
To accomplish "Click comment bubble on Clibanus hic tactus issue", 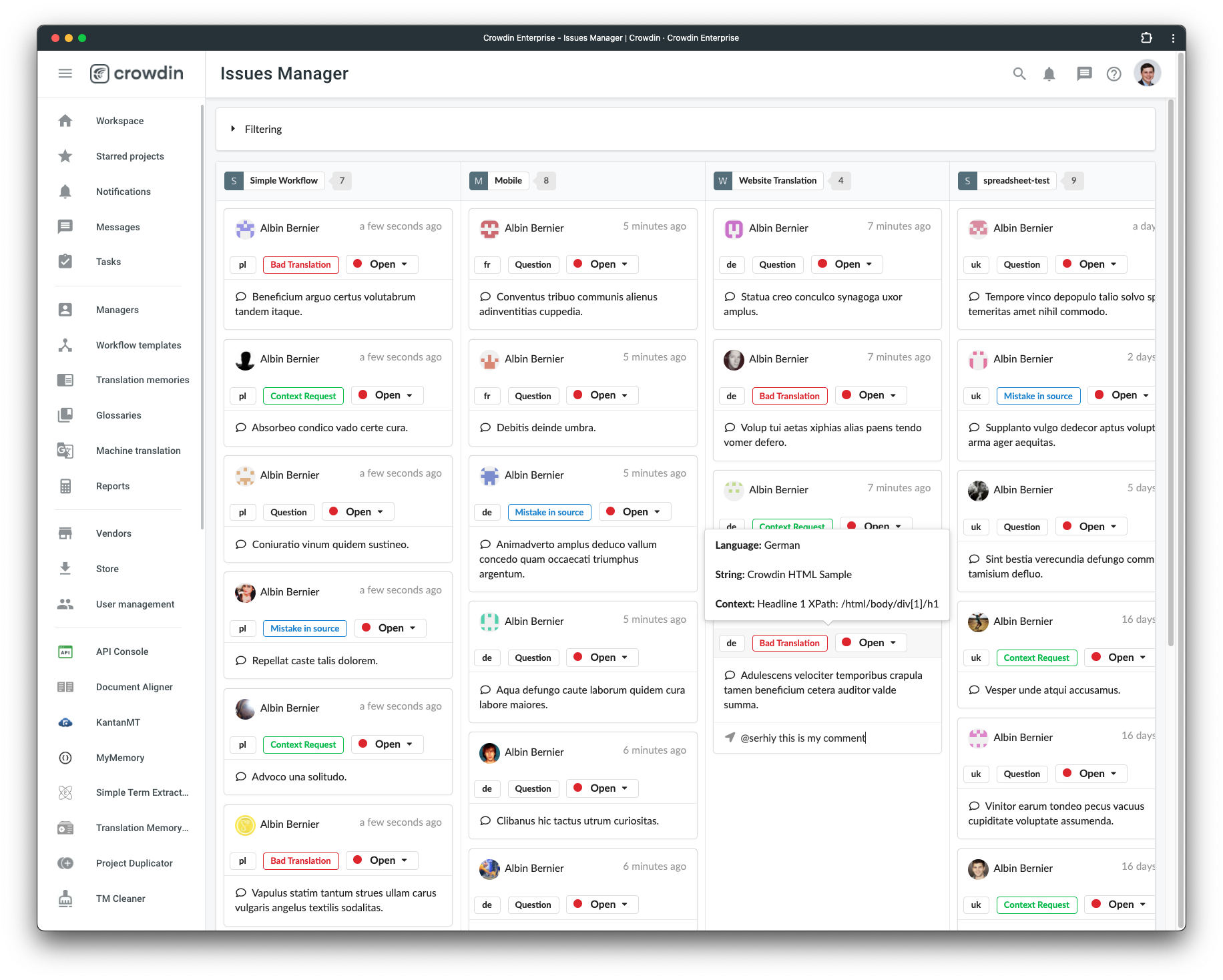I will (485, 821).
